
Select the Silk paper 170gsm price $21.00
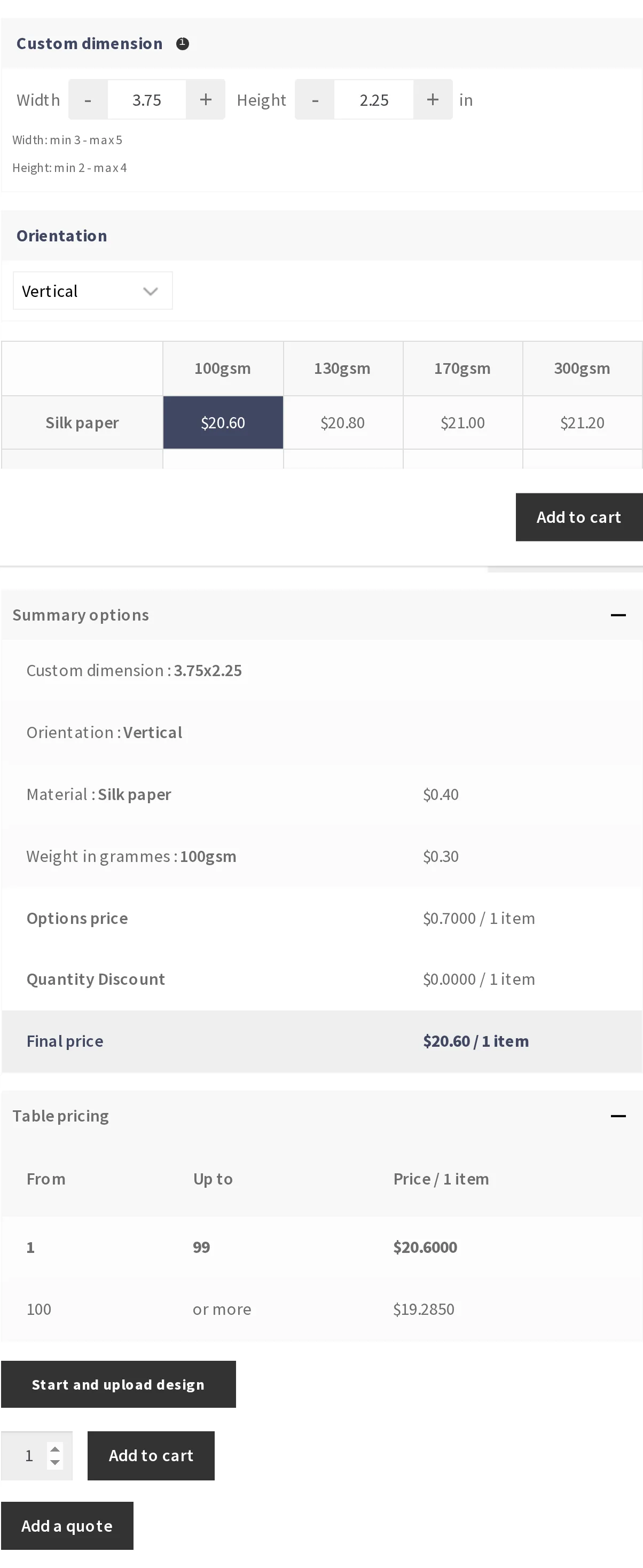463,423
